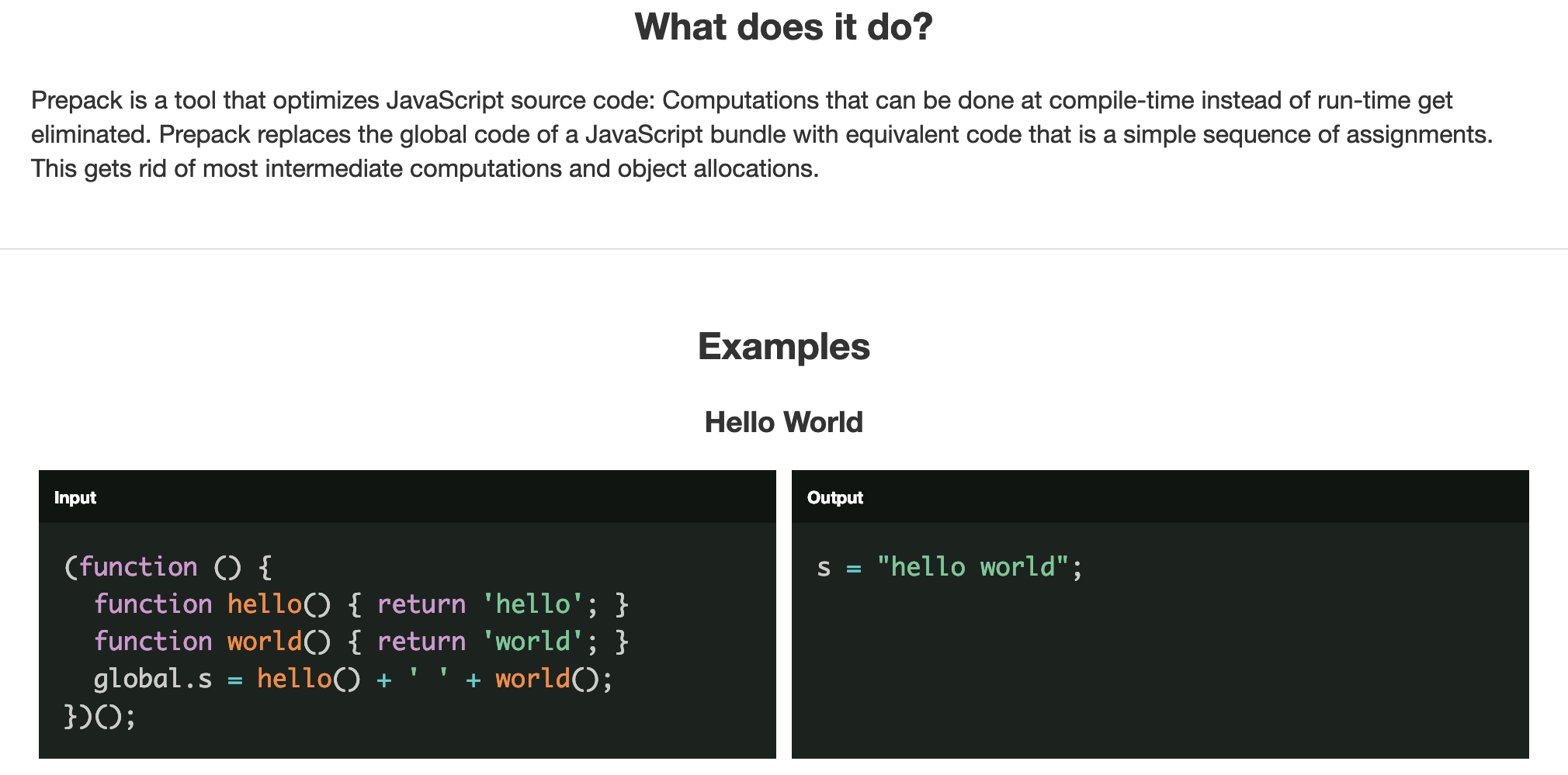Click the paragraph starting 'Prepack is a tool'
1568x775 pixels.
762,134
